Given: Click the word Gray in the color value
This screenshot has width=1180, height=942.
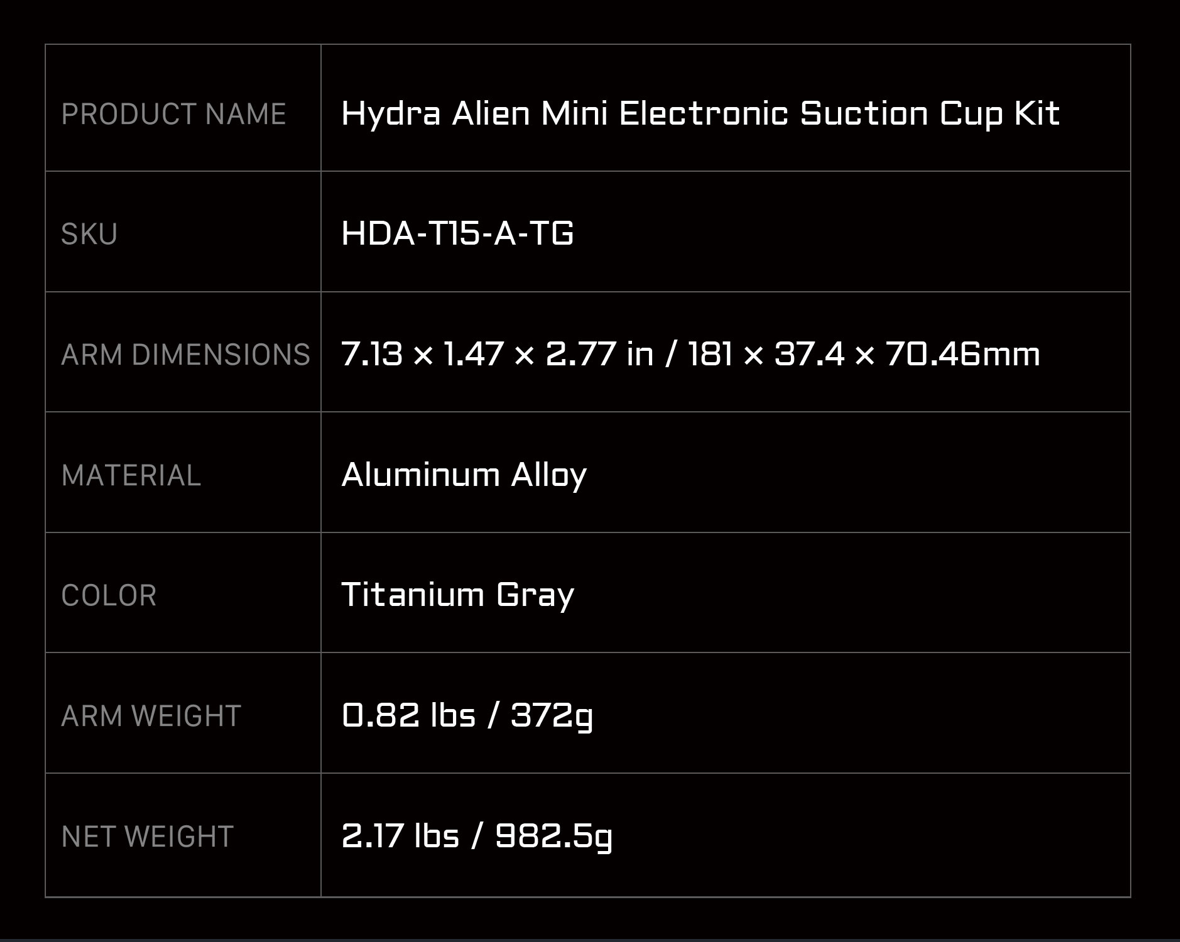Looking at the screenshot, I should click(535, 595).
